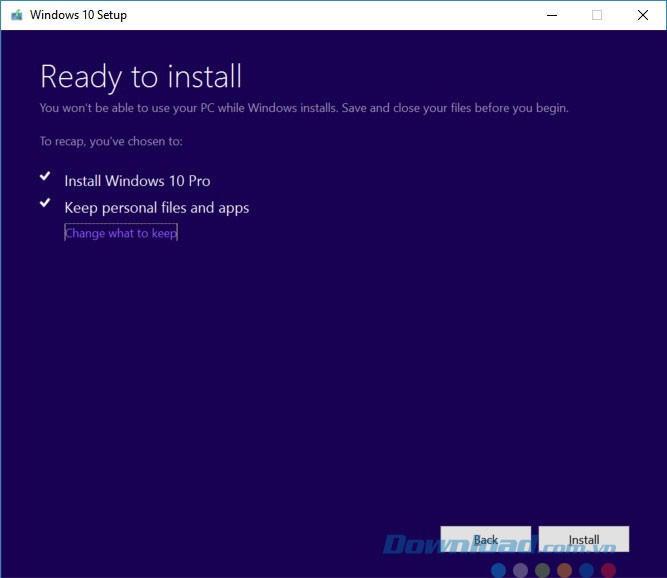667x578 pixels.
Task: Click the Windows 10 Setup title bar icon
Action: (x=16, y=15)
